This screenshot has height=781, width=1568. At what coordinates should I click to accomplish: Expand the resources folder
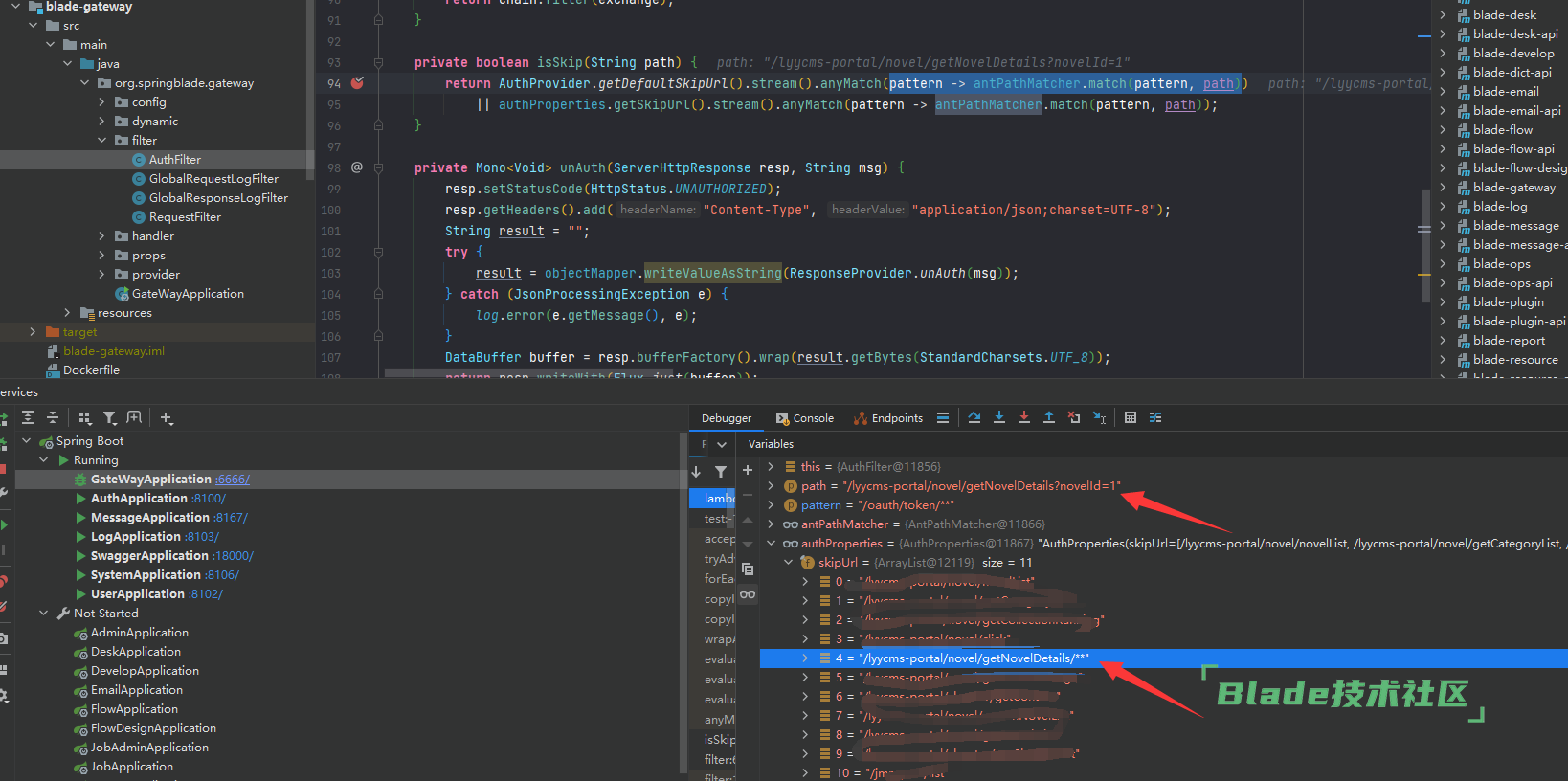(68, 313)
